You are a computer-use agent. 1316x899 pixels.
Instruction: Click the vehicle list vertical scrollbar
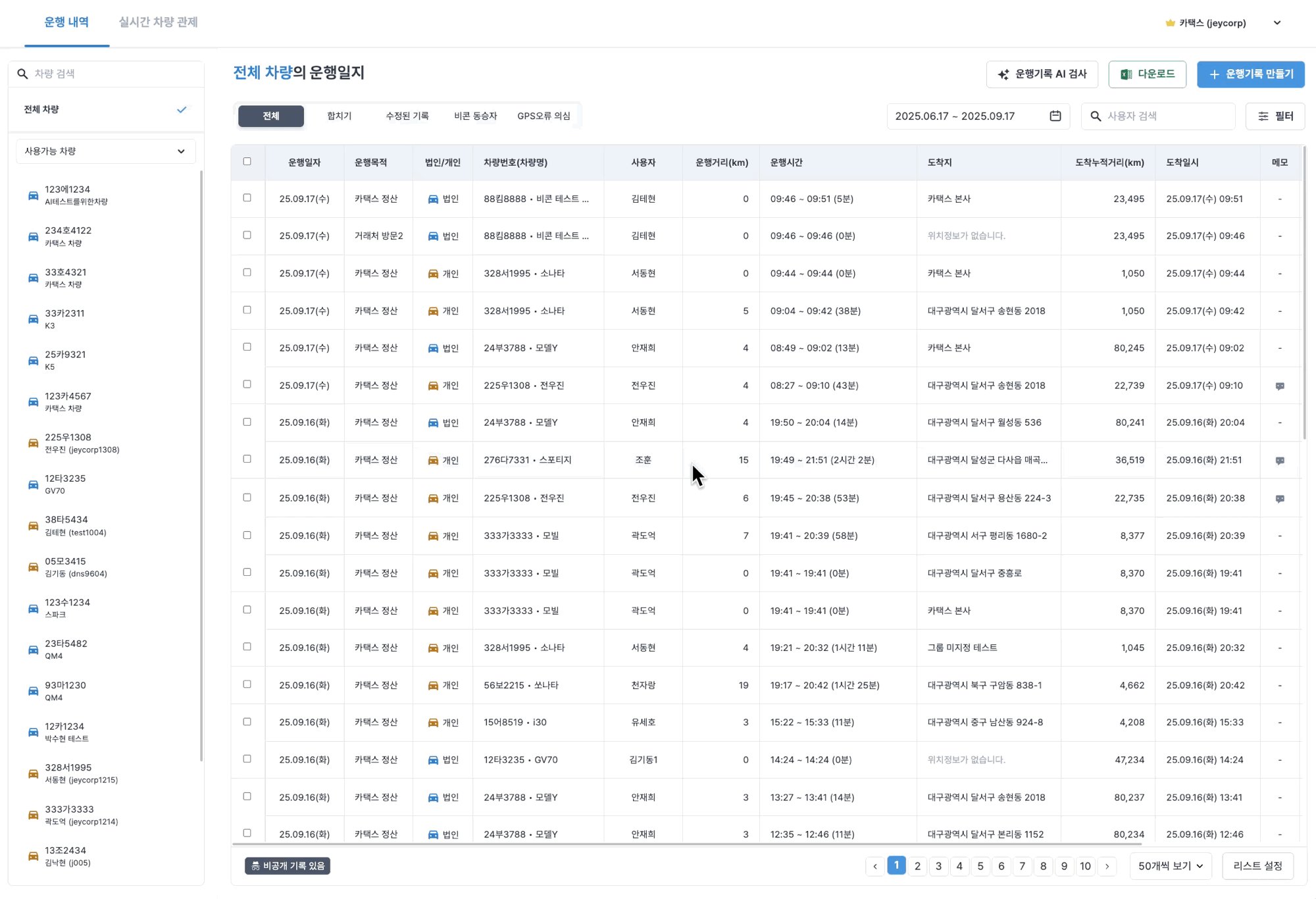[x=201, y=461]
